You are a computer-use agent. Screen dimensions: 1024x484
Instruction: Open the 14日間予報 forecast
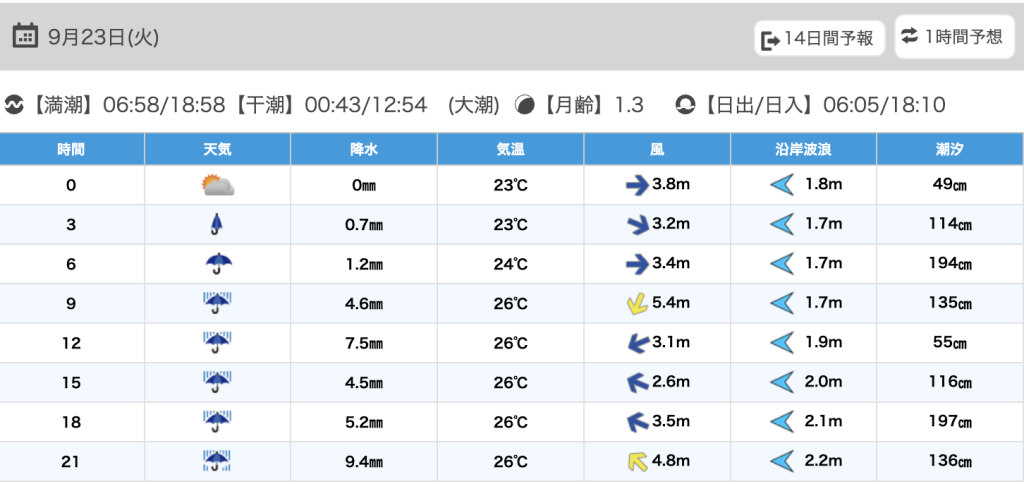pyautogui.click(x=819, y=39)
